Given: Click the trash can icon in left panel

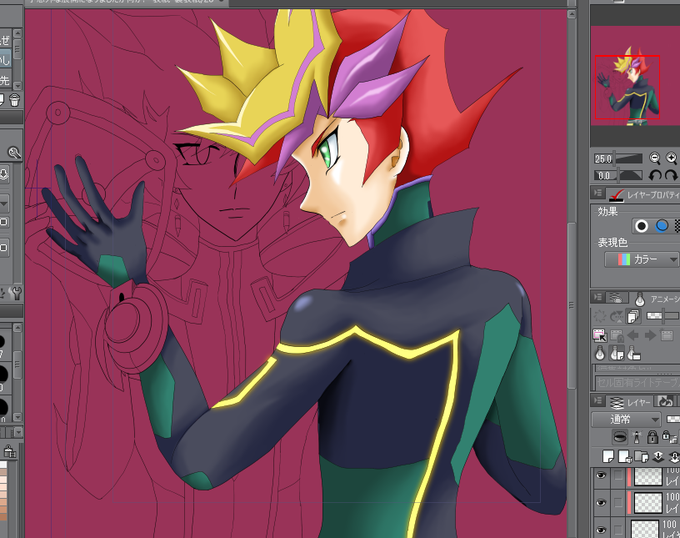Looking at the screenshot, I should point(14,100).
